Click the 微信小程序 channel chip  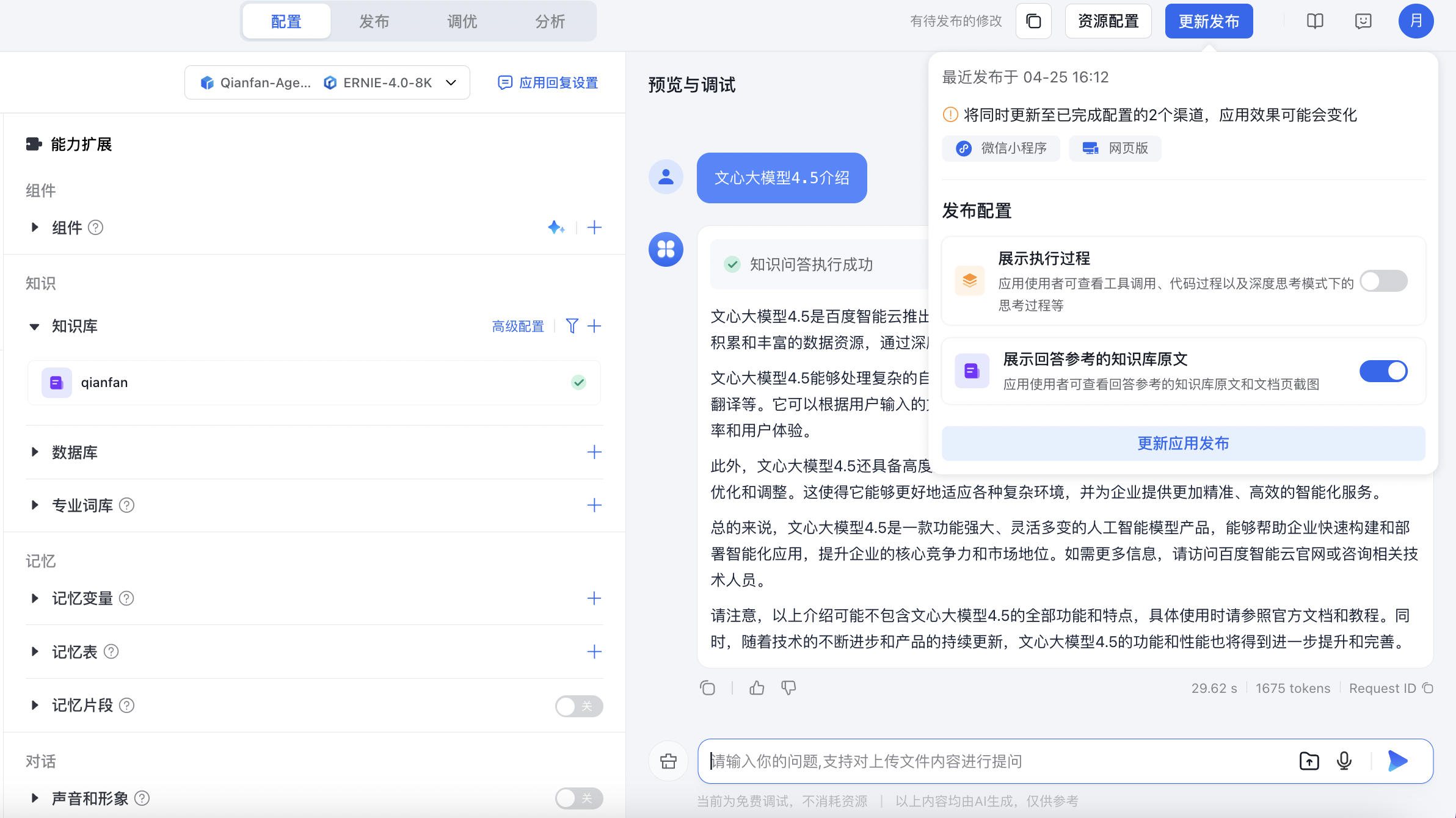tap(1001, 148)
